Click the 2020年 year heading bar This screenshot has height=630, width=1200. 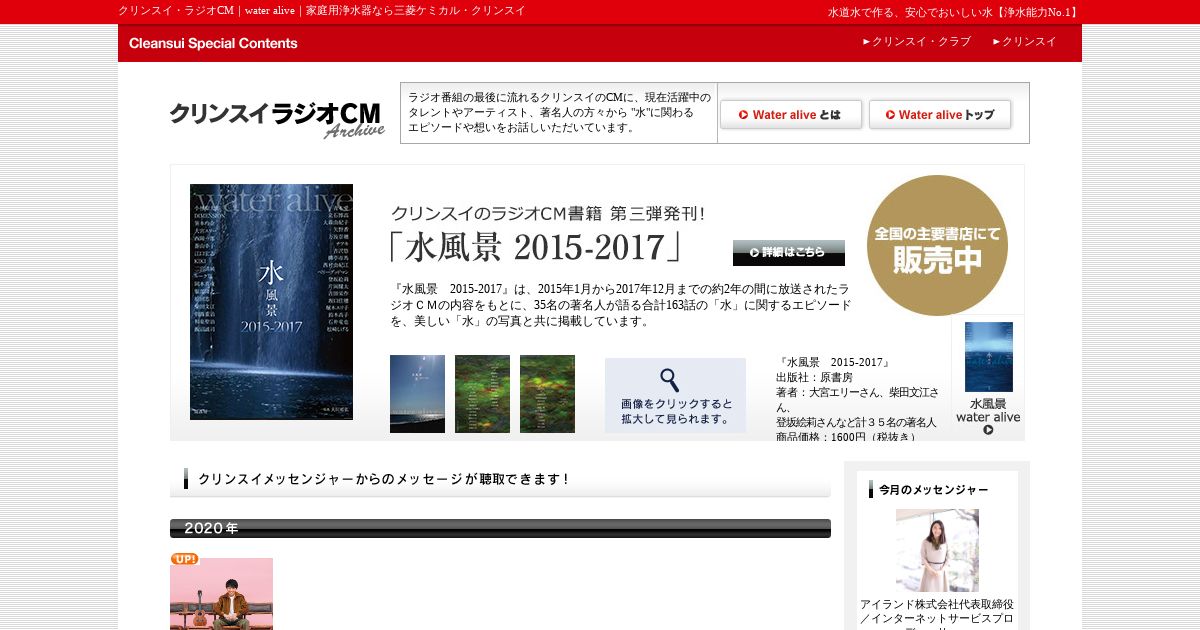(500, 528)
